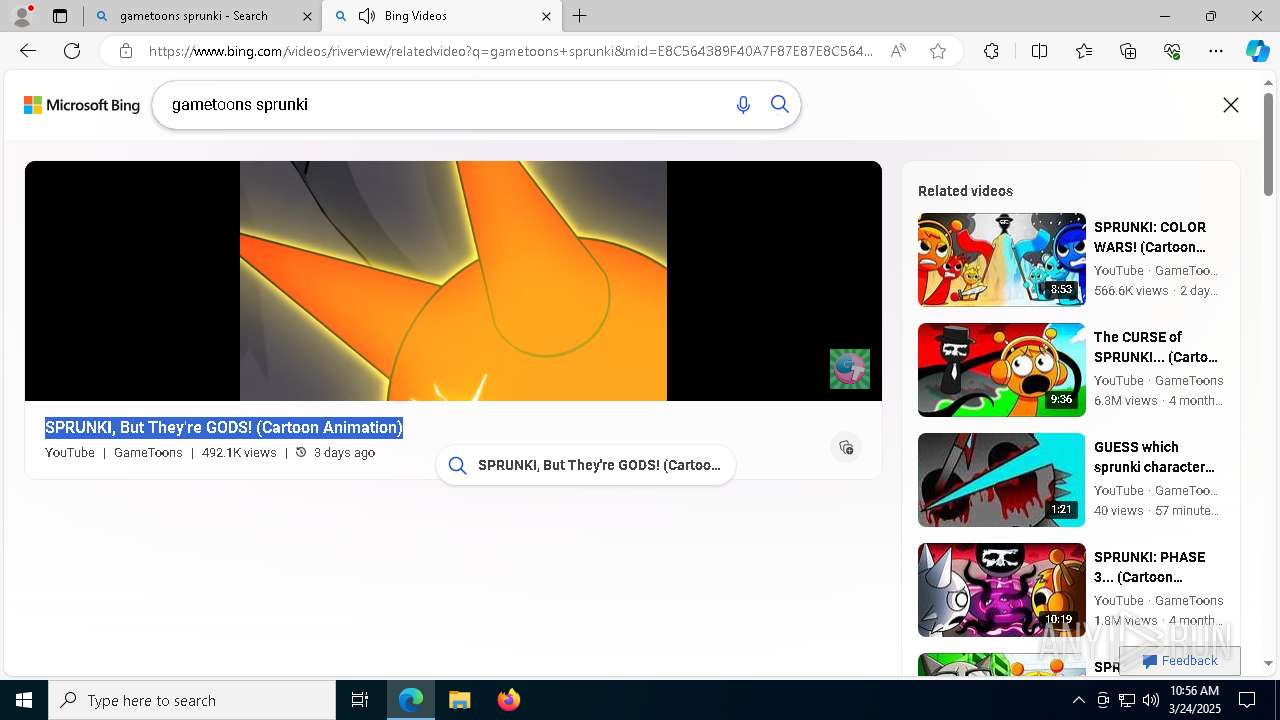
Task: Click the taskbar search box
Action: point(192,700)
